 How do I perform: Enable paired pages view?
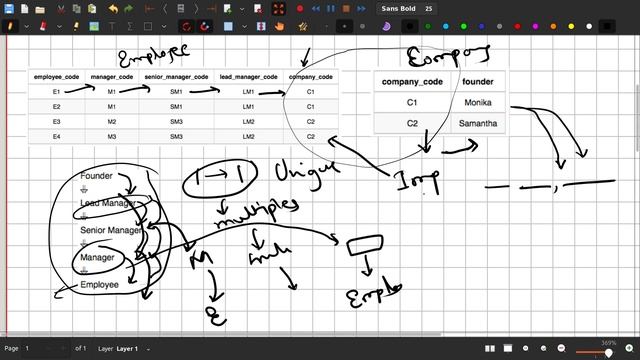pos(490,348)
